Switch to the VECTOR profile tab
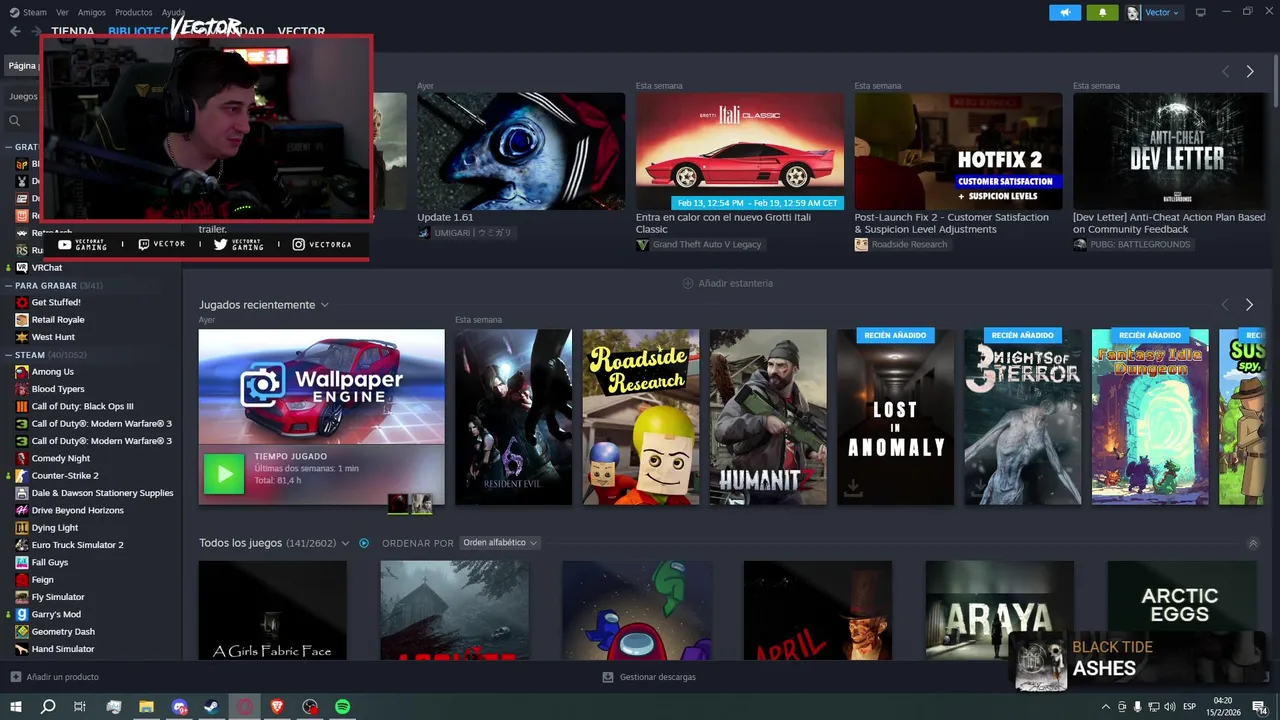The image size is (1280, 720). click(x=301, y=32)
